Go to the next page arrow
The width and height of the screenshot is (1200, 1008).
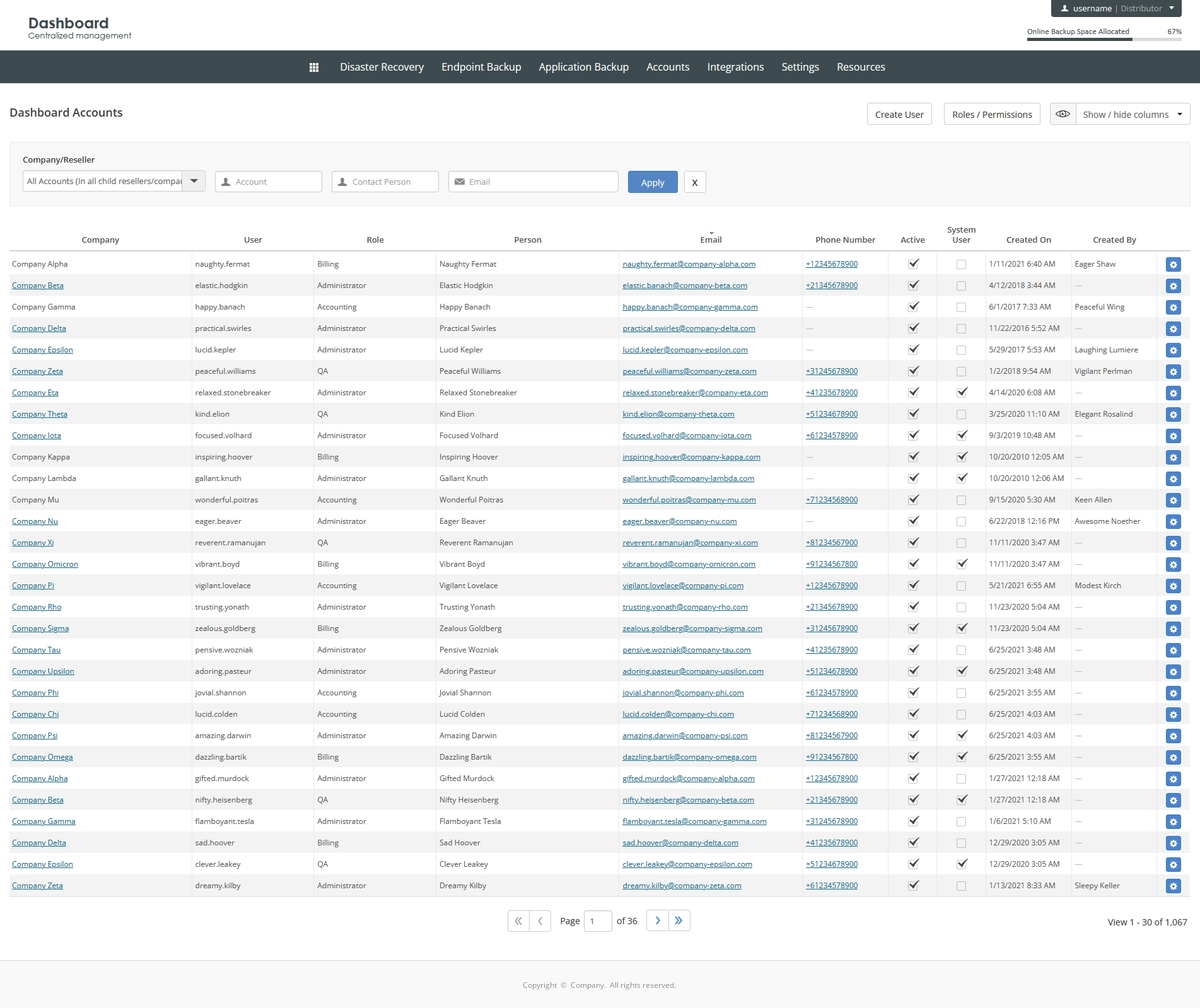tap(657, 920)
